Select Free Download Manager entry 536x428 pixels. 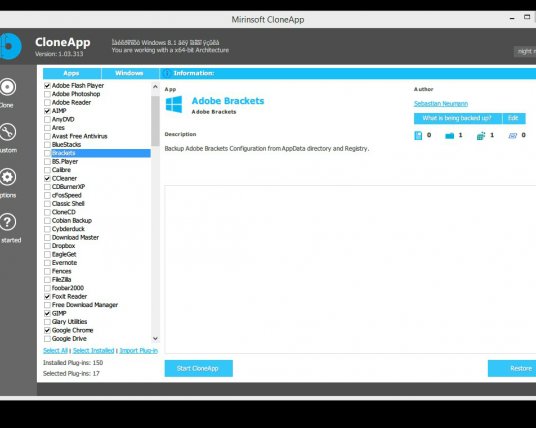tap(85, 305)
